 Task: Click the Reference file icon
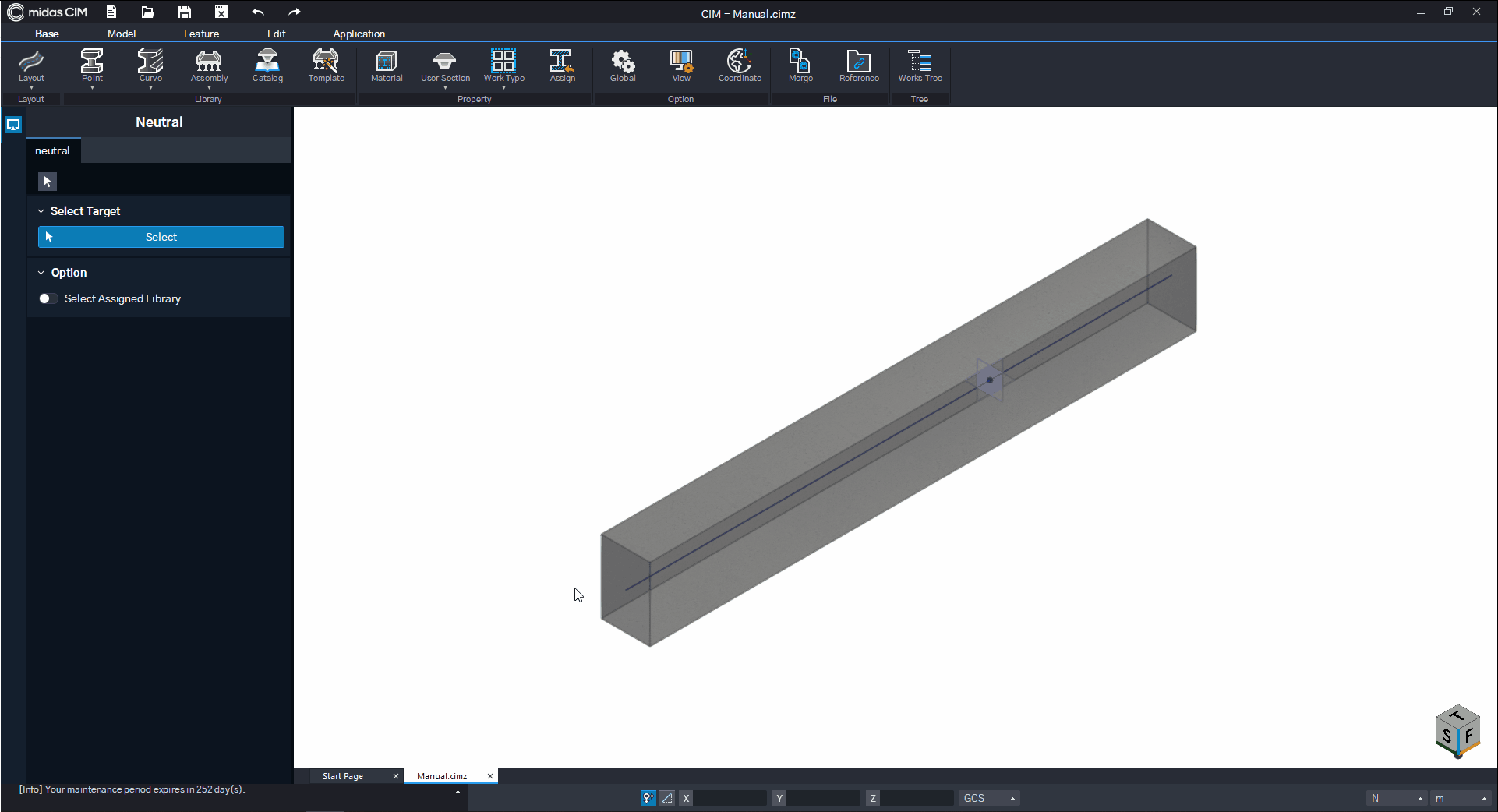click(859, 65)
